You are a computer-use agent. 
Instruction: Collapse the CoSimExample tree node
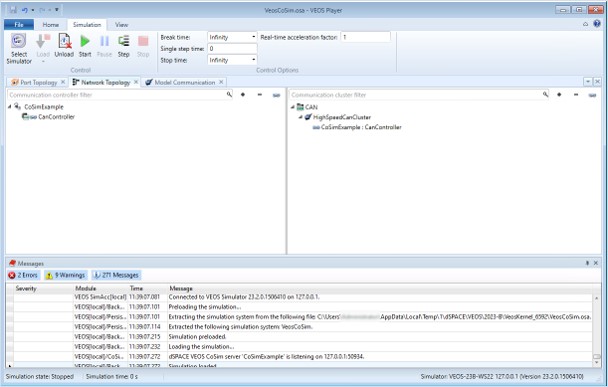coord(10,106)
